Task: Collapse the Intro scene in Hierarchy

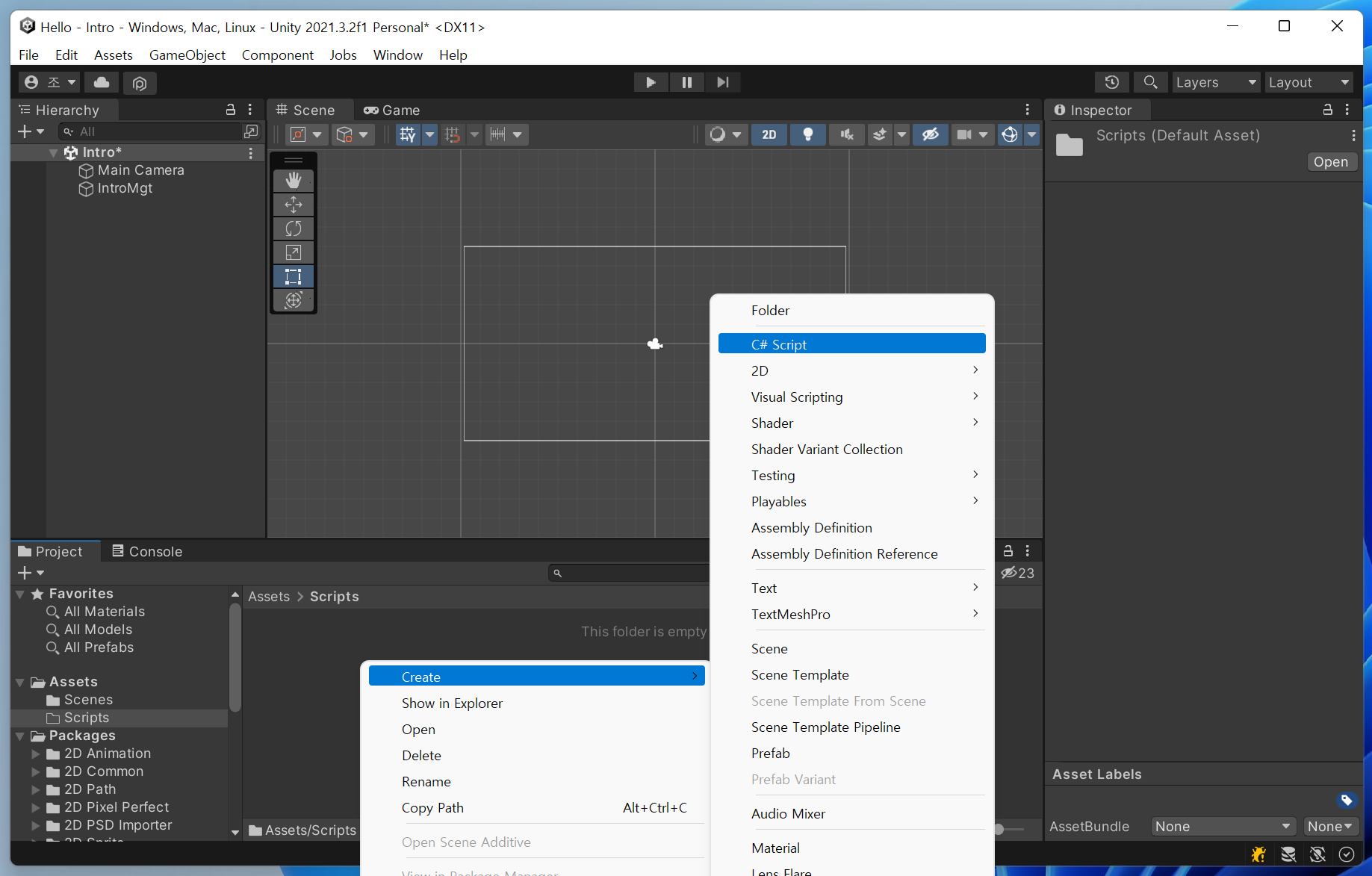Action: 54,153
